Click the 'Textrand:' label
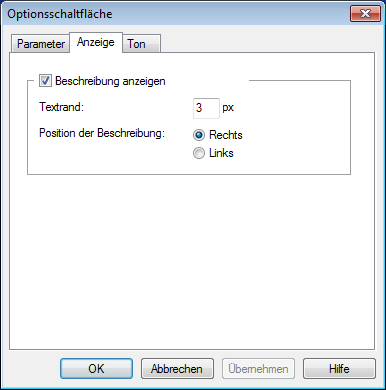This screenshot has height=390, width=386. pos(62,107)
